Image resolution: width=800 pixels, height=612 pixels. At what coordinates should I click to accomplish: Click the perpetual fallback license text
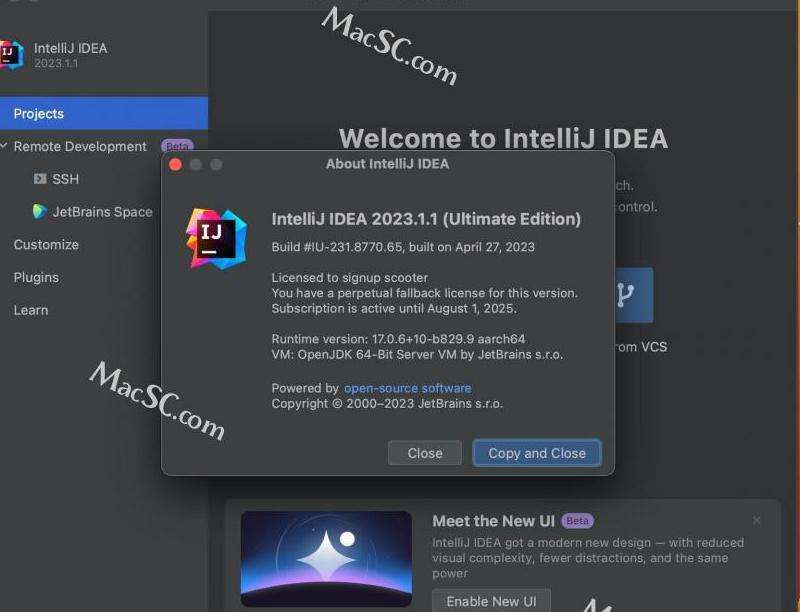pyautogui.click(x=424, y=293)
